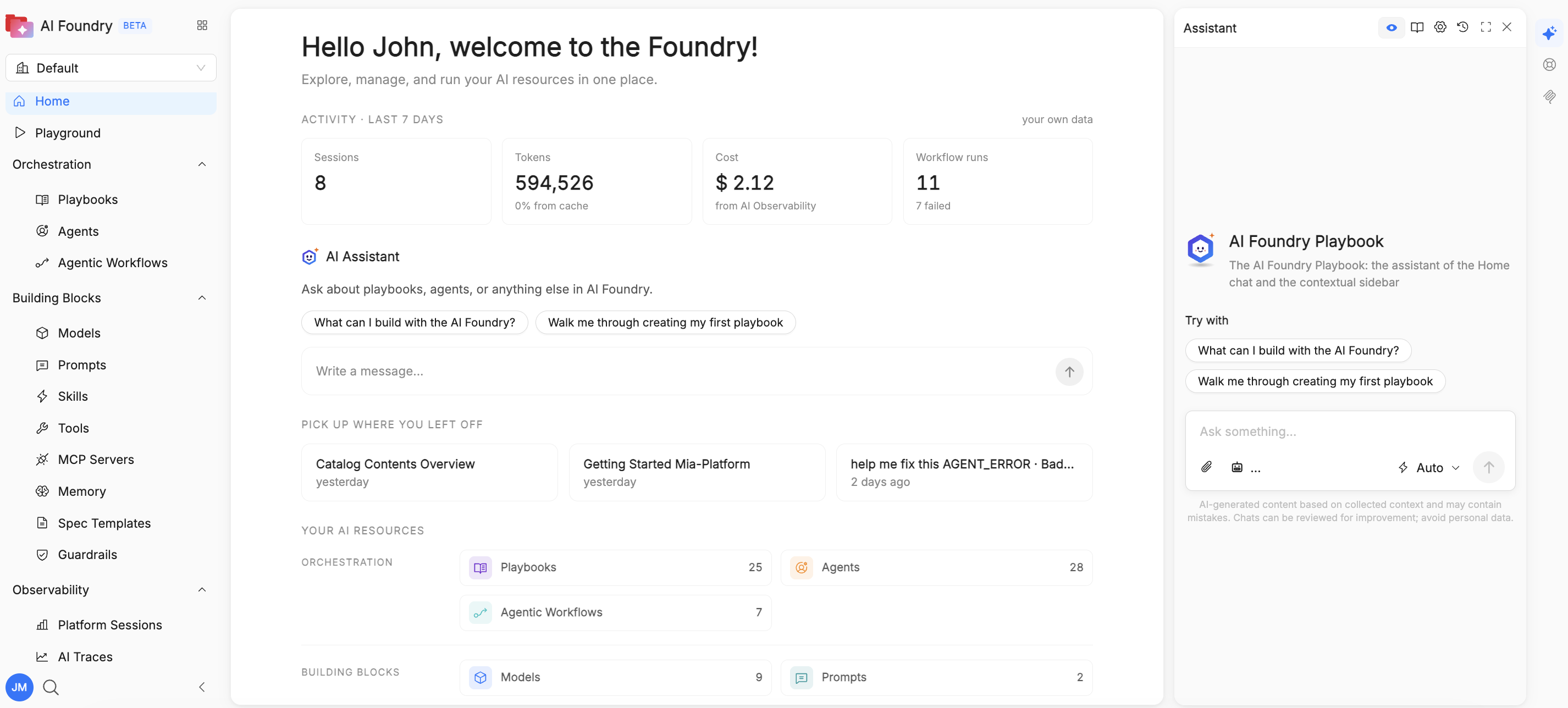Open Playbooks resource card showing 25
The width and height of the screenshot is (1568, 708).
pos(615,567)
